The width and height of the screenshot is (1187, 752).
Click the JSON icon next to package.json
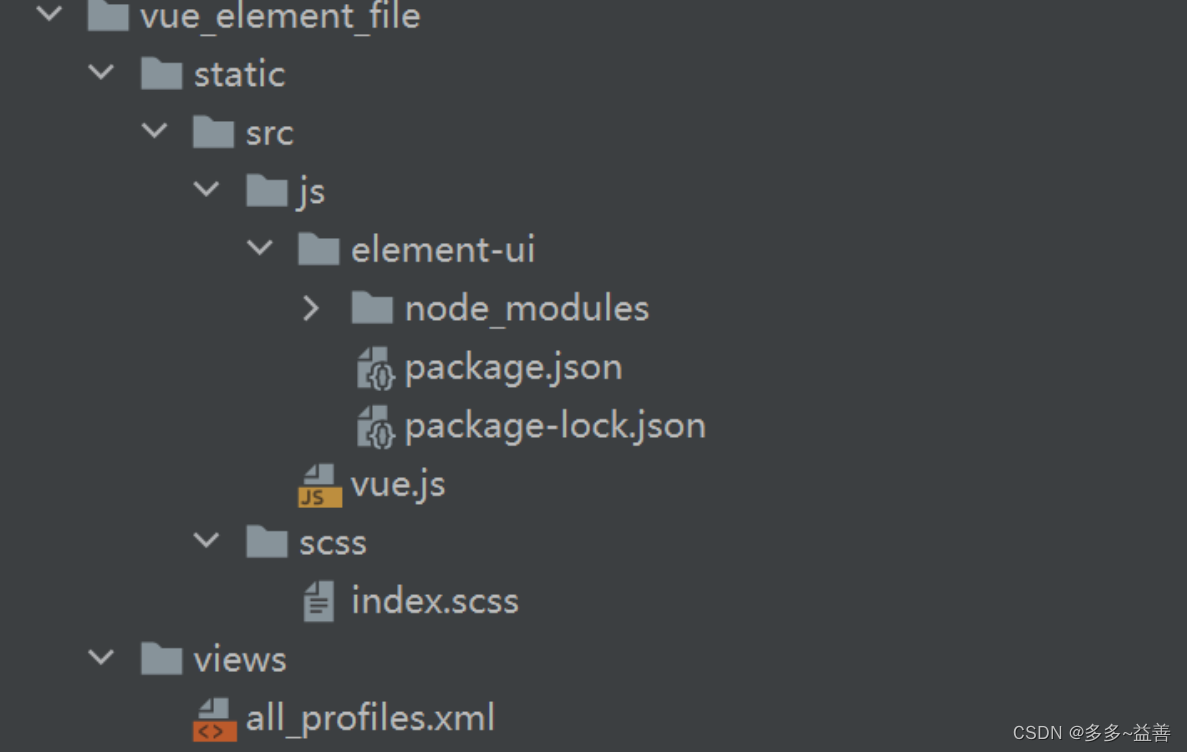(375, 366)
